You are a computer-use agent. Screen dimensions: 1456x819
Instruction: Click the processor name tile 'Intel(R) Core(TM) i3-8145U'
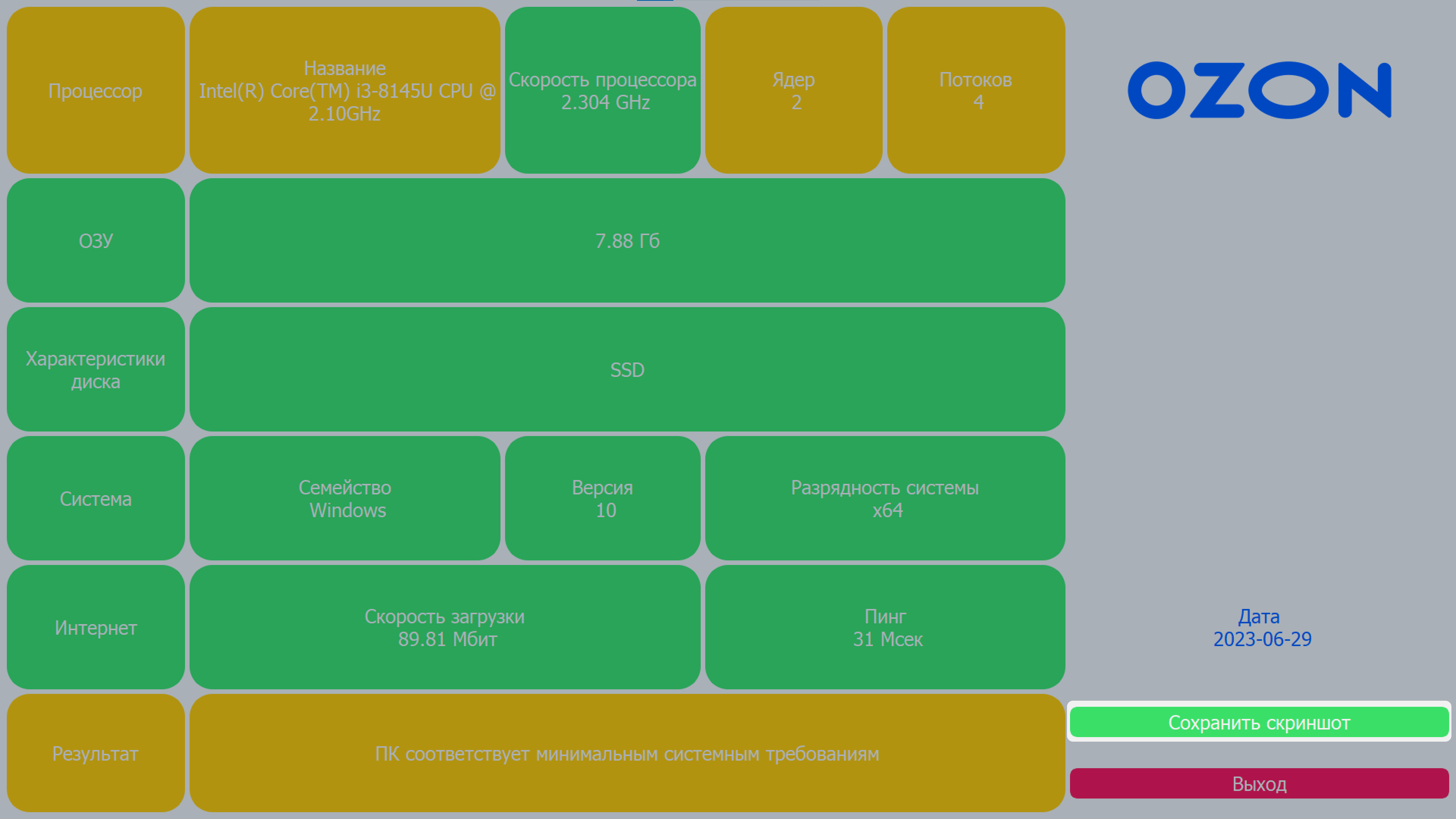click(345, 91)
